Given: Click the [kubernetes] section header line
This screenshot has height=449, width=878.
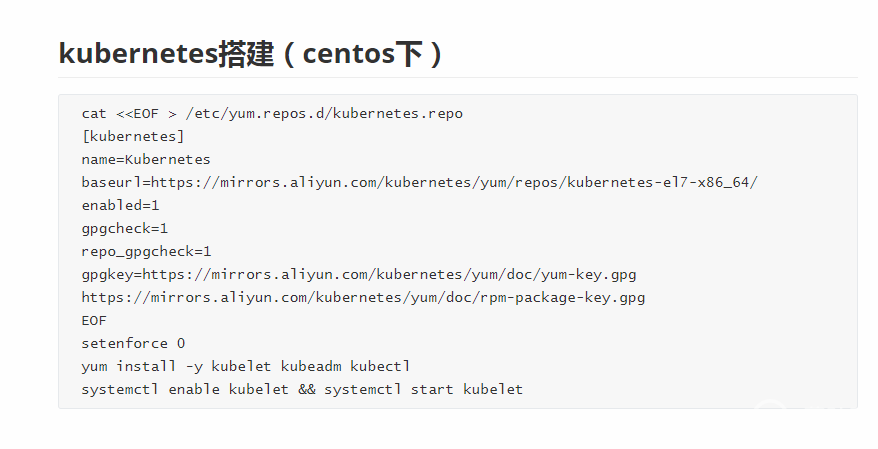Looking at the screenshot, I should tap(133, 137).
